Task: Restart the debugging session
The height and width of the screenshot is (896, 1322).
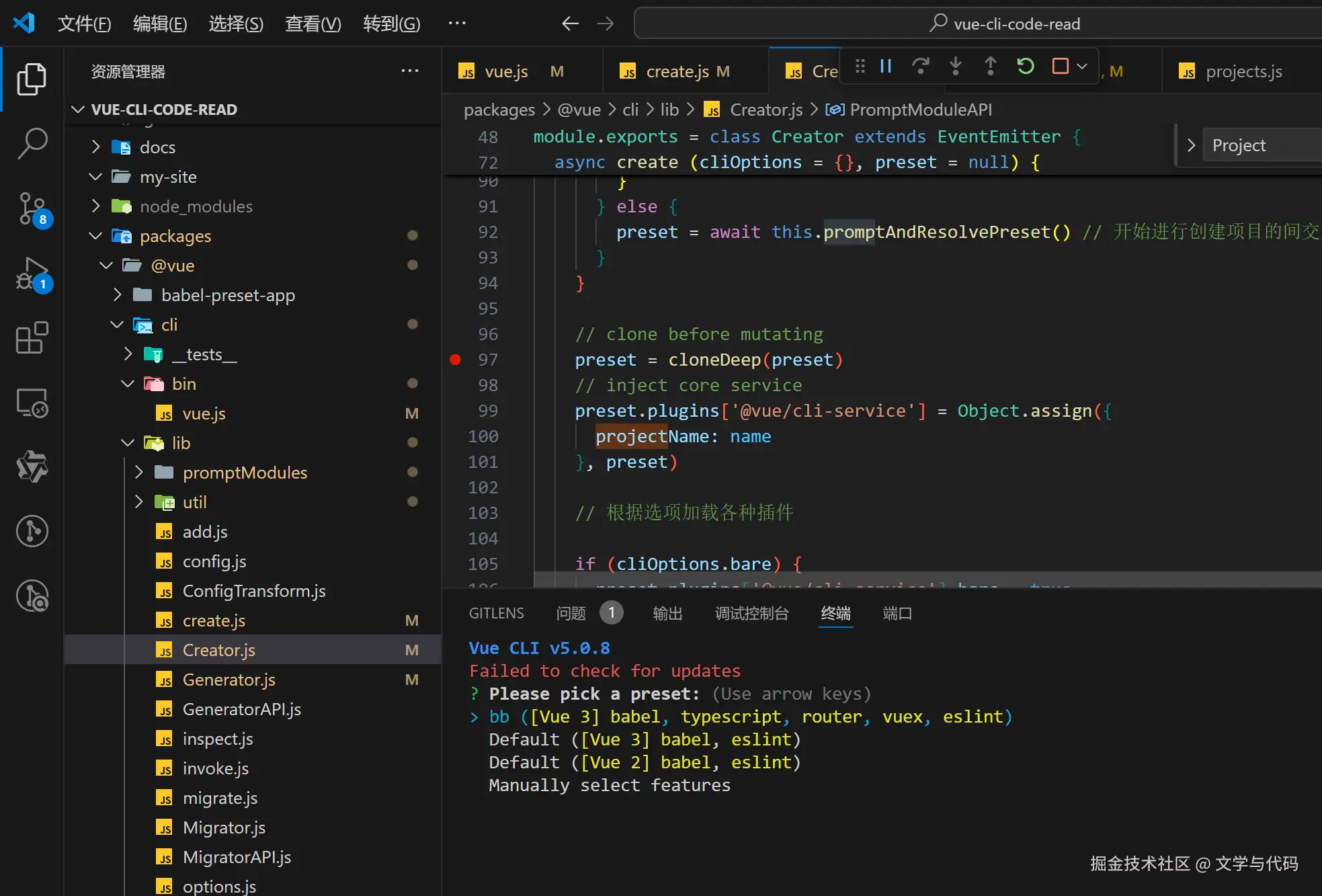Action: [x=1025, y=66]
